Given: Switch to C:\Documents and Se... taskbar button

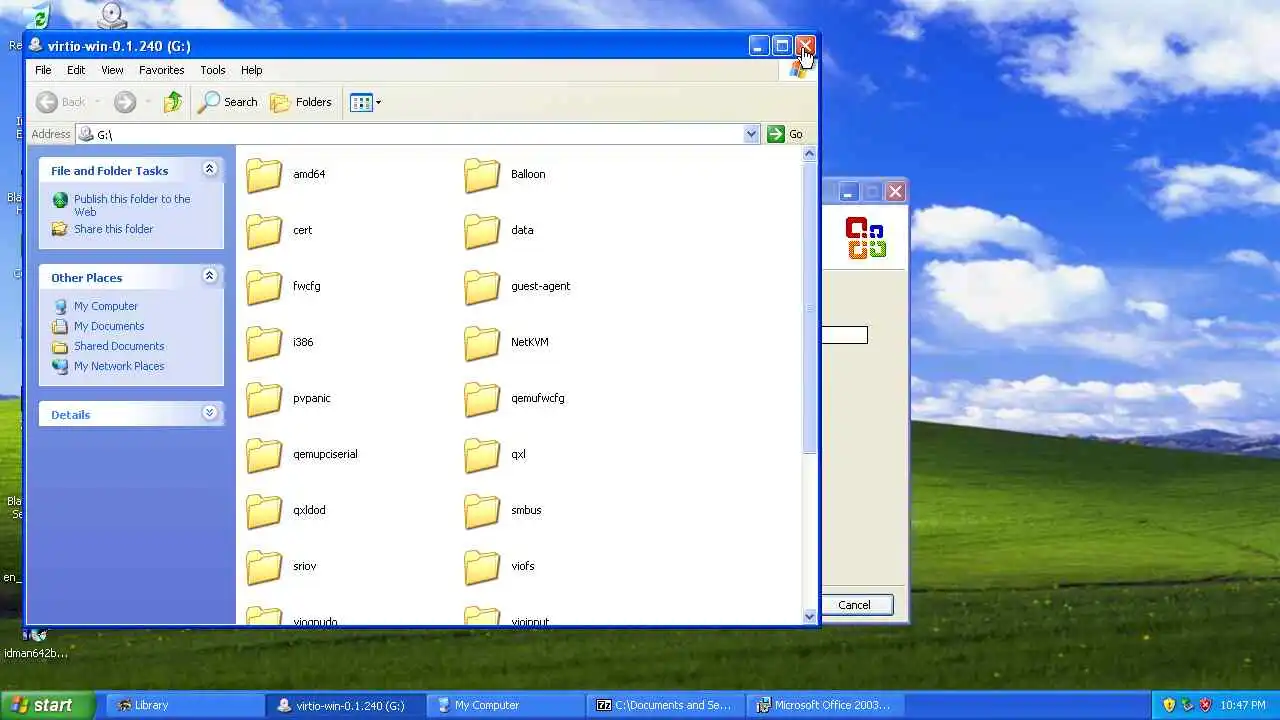Looking at the screenshot, I should [x=667, y=705].
